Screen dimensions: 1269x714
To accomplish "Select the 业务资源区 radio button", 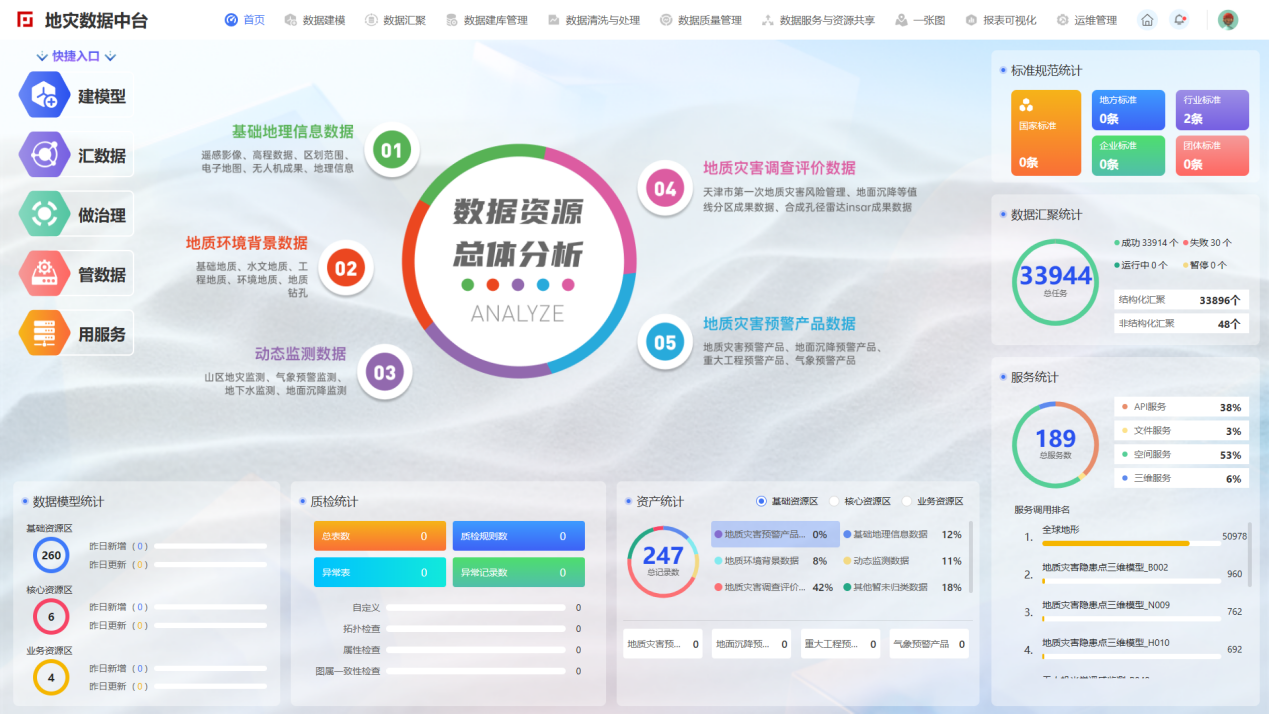I will pyautogui.click(x=907, y=501).
